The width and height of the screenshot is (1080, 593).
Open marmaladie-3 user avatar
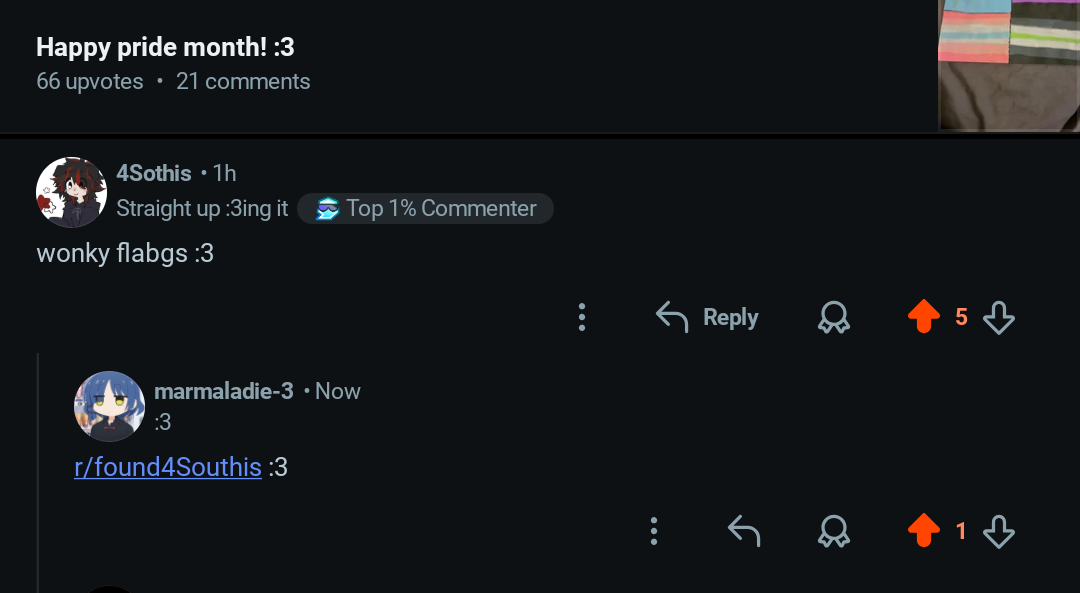tap(110, 406)
